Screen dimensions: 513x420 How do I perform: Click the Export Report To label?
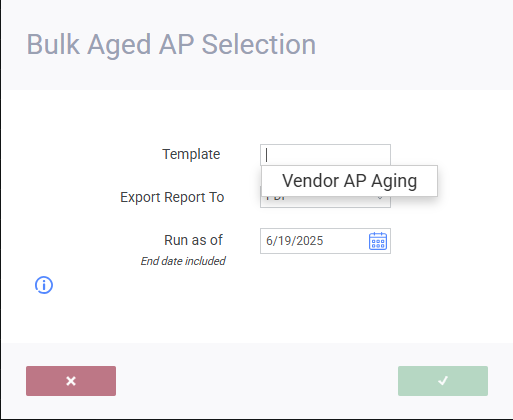pyautogui.click(x=172, y=197)
